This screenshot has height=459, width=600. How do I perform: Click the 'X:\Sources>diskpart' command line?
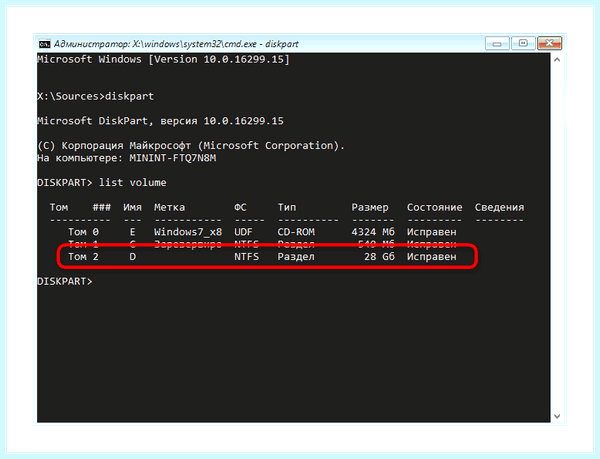pyautogui.click(x=95, y=96)
